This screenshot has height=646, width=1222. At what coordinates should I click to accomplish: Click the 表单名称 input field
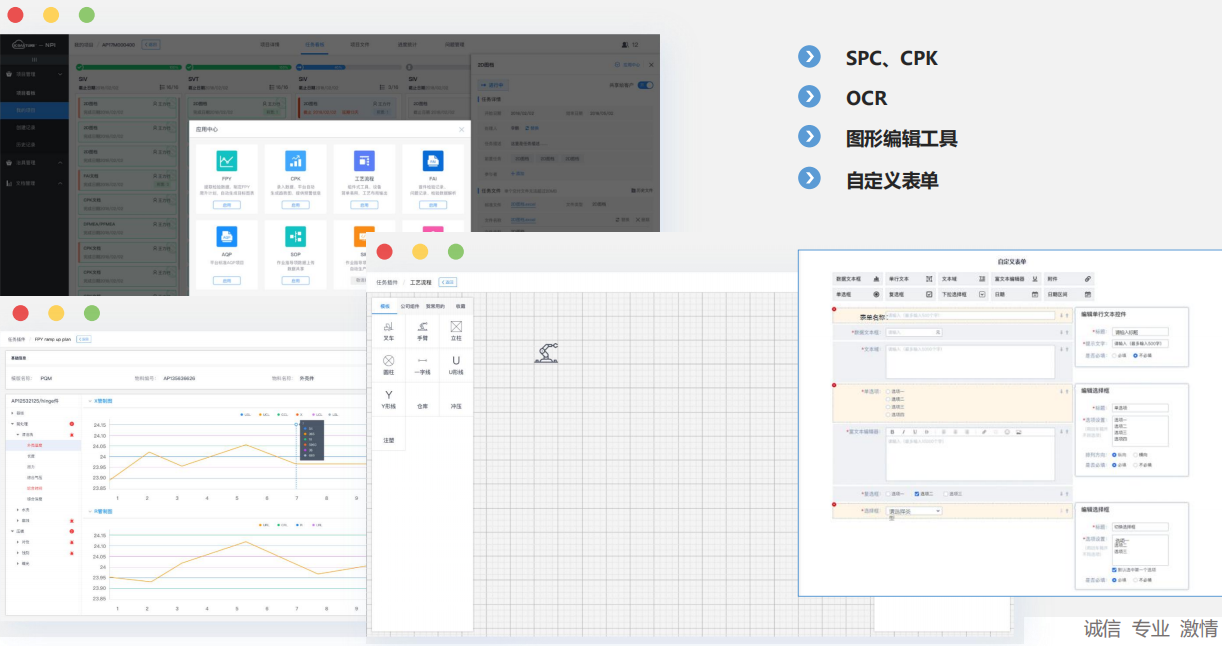(972, 316)
